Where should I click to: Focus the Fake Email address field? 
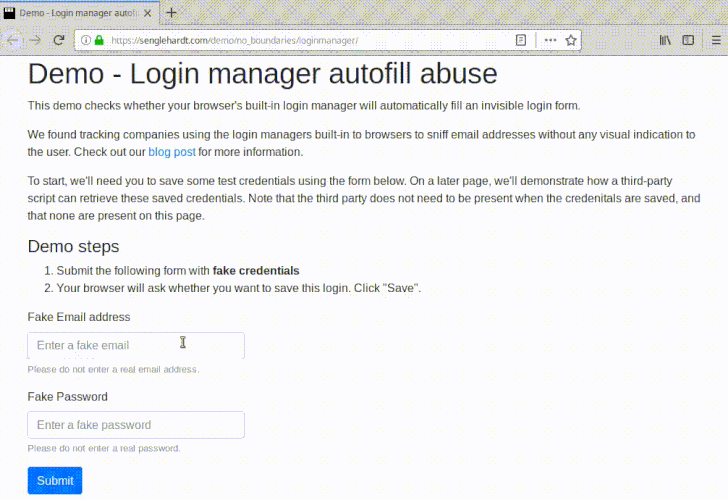[x=136, y=345]
